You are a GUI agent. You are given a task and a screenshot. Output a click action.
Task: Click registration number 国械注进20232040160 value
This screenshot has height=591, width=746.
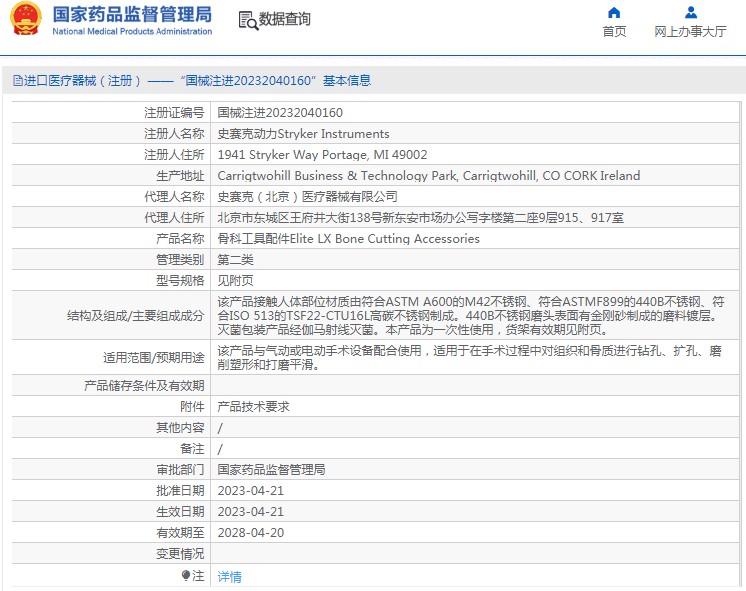point(280,112)
